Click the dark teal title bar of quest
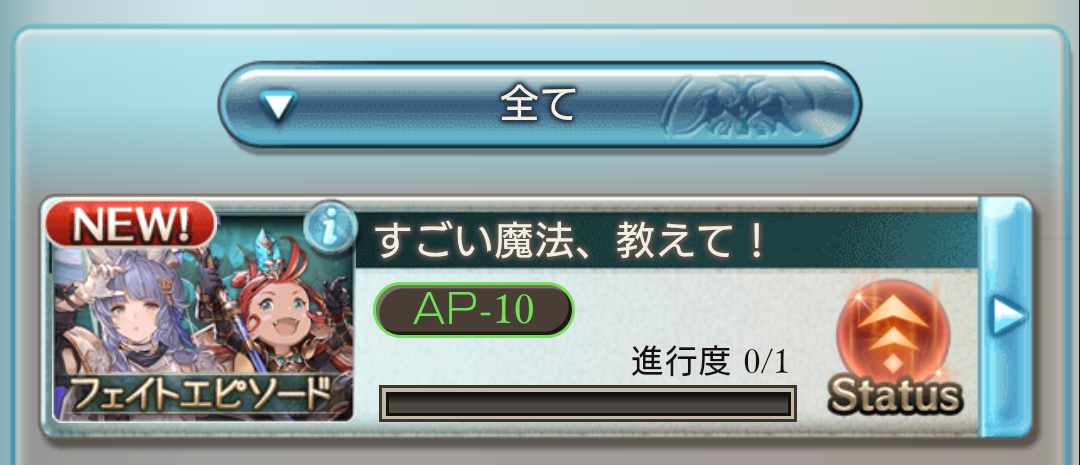The image size is (1080, 465). (667, 240)
